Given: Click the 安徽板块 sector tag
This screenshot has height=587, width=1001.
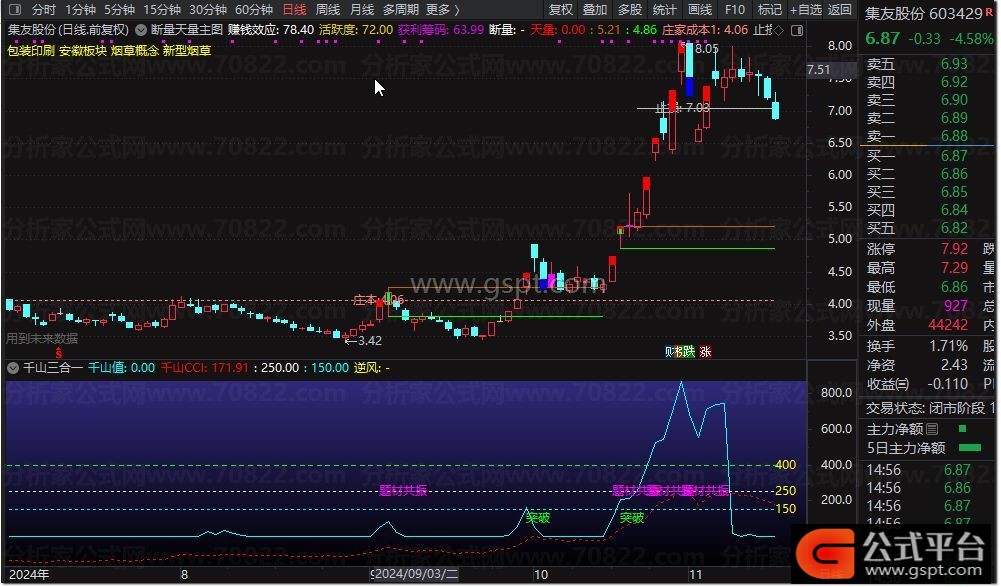Looking at the screenshot, I should tap(83, 50).
